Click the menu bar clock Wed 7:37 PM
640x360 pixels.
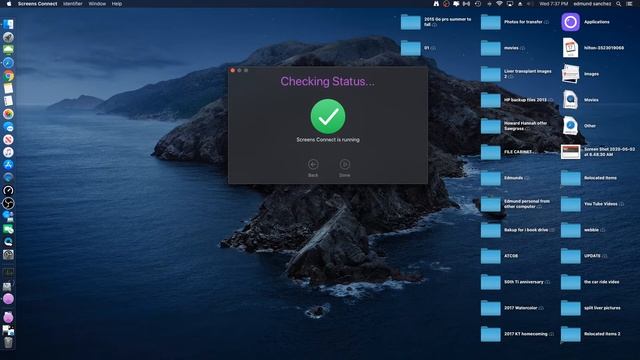coord(553,4)
